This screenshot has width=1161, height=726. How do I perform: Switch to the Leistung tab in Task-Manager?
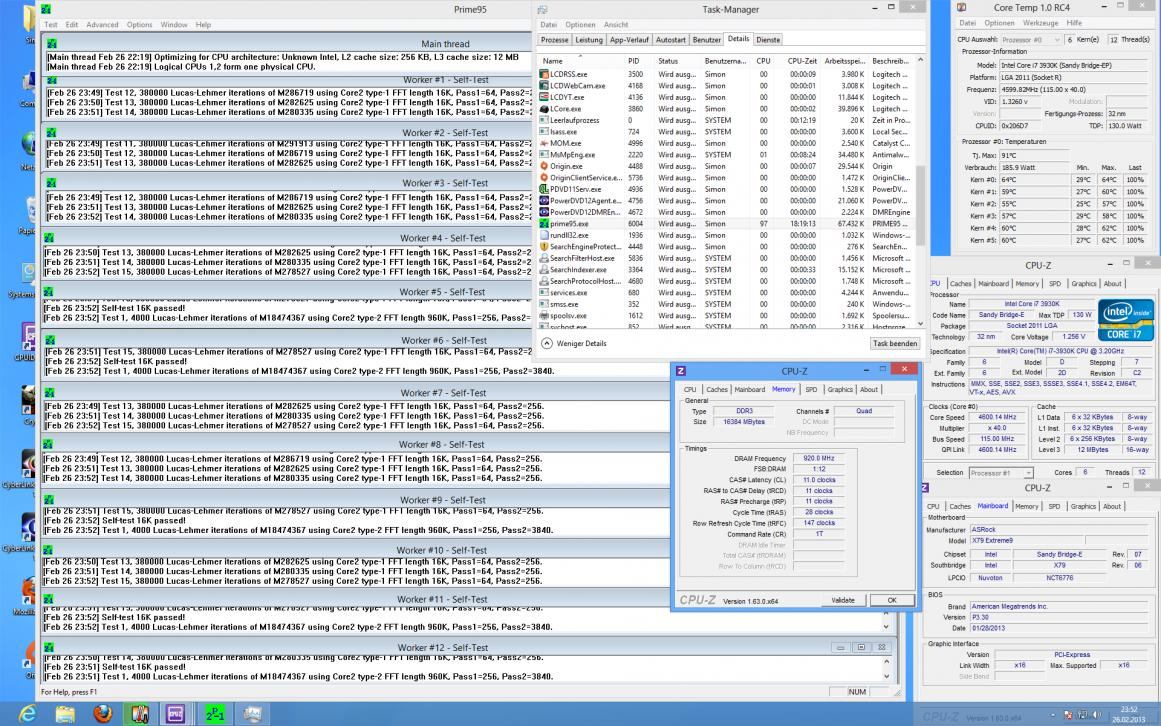[x=589, y=40]
